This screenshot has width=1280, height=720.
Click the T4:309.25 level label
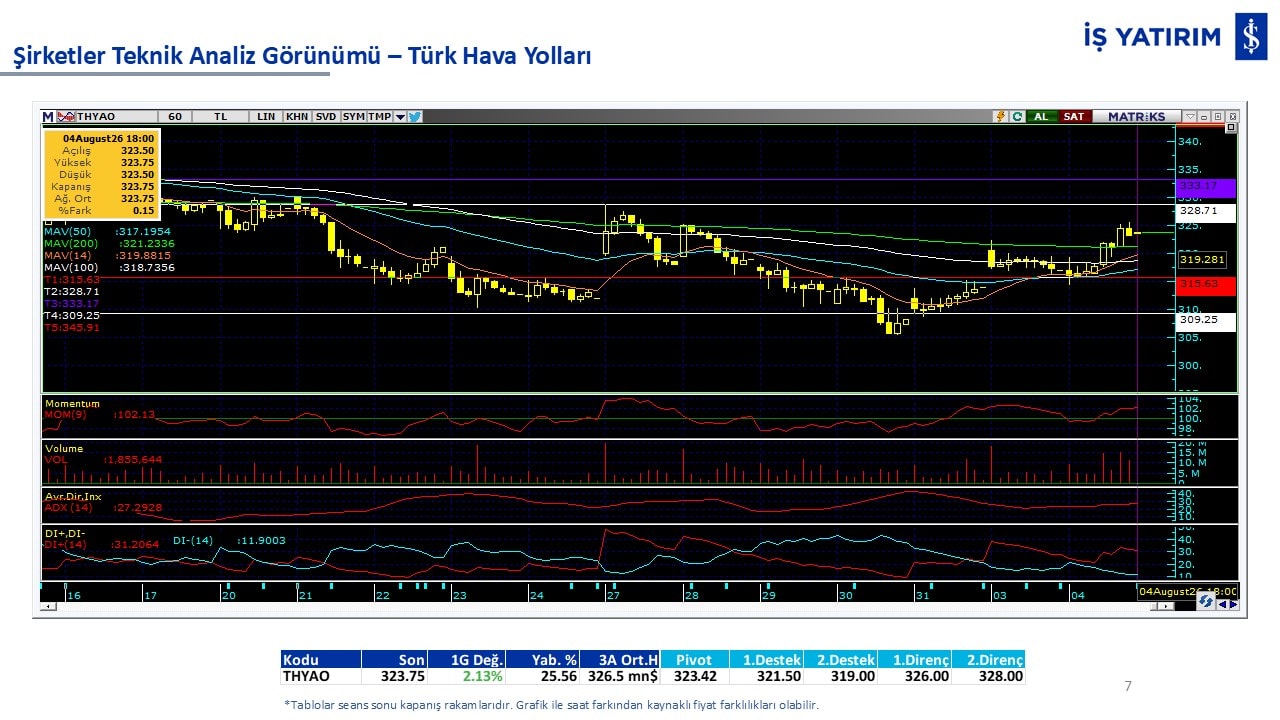tap(71, 315)
